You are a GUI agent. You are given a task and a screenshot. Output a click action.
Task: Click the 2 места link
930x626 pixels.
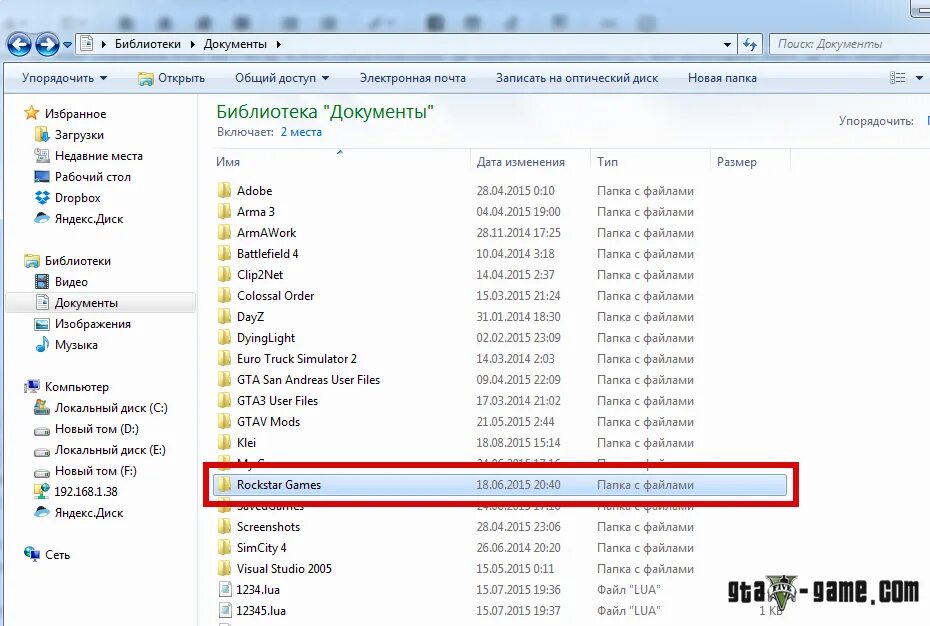(x=301, y=132)
